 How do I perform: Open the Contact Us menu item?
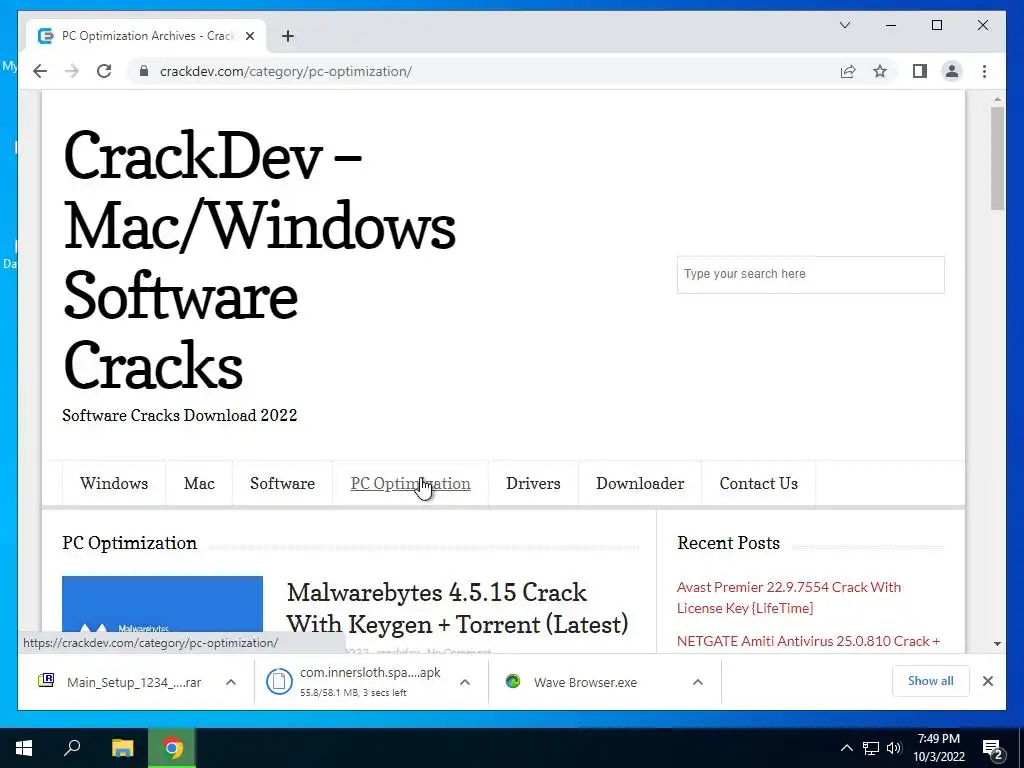click(x=758, y=483)
